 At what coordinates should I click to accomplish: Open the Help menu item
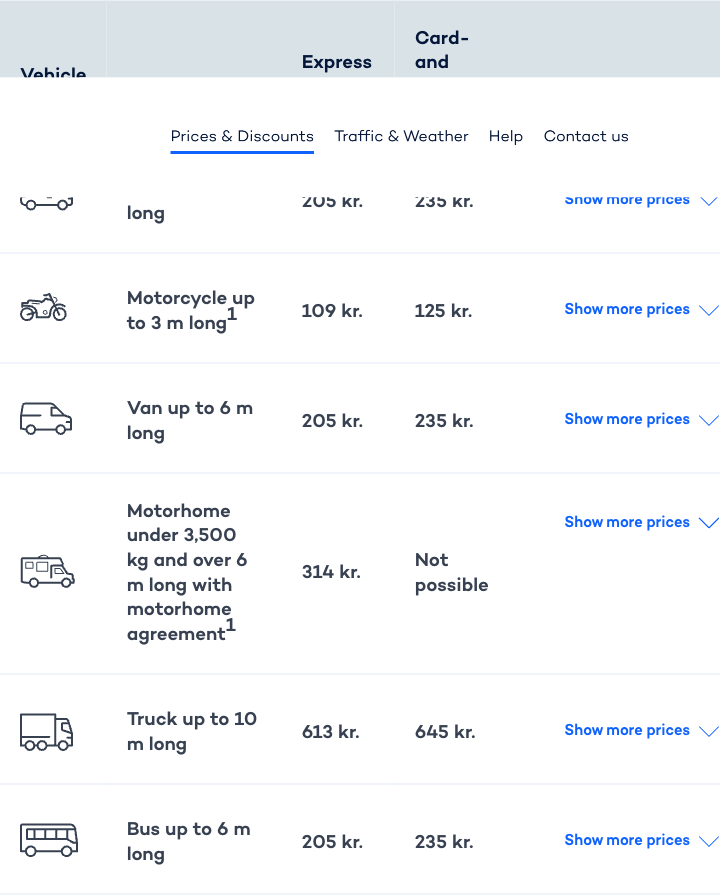(x=506, y=136)
